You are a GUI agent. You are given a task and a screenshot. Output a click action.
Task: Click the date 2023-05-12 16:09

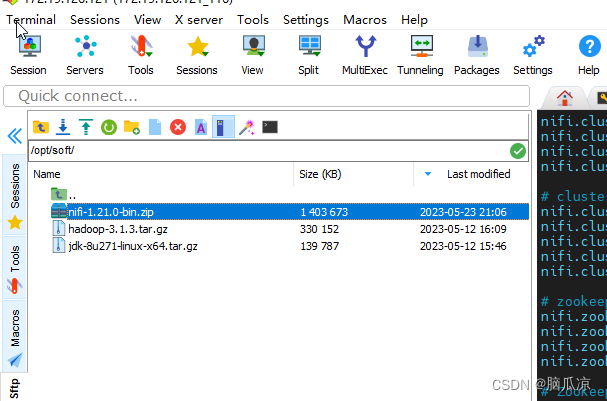point(463,229)
